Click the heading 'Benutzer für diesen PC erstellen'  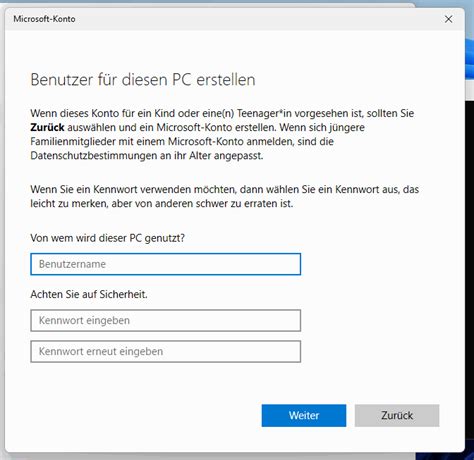click(143, 80)
